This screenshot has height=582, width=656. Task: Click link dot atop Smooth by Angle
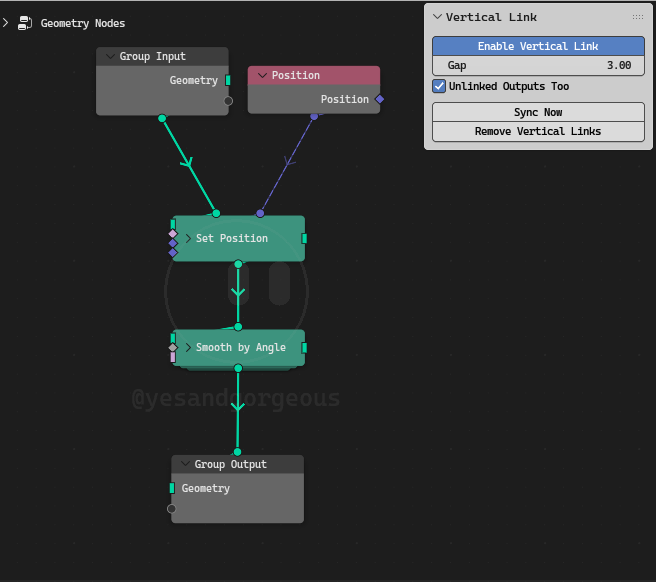(x=238, y=327)
